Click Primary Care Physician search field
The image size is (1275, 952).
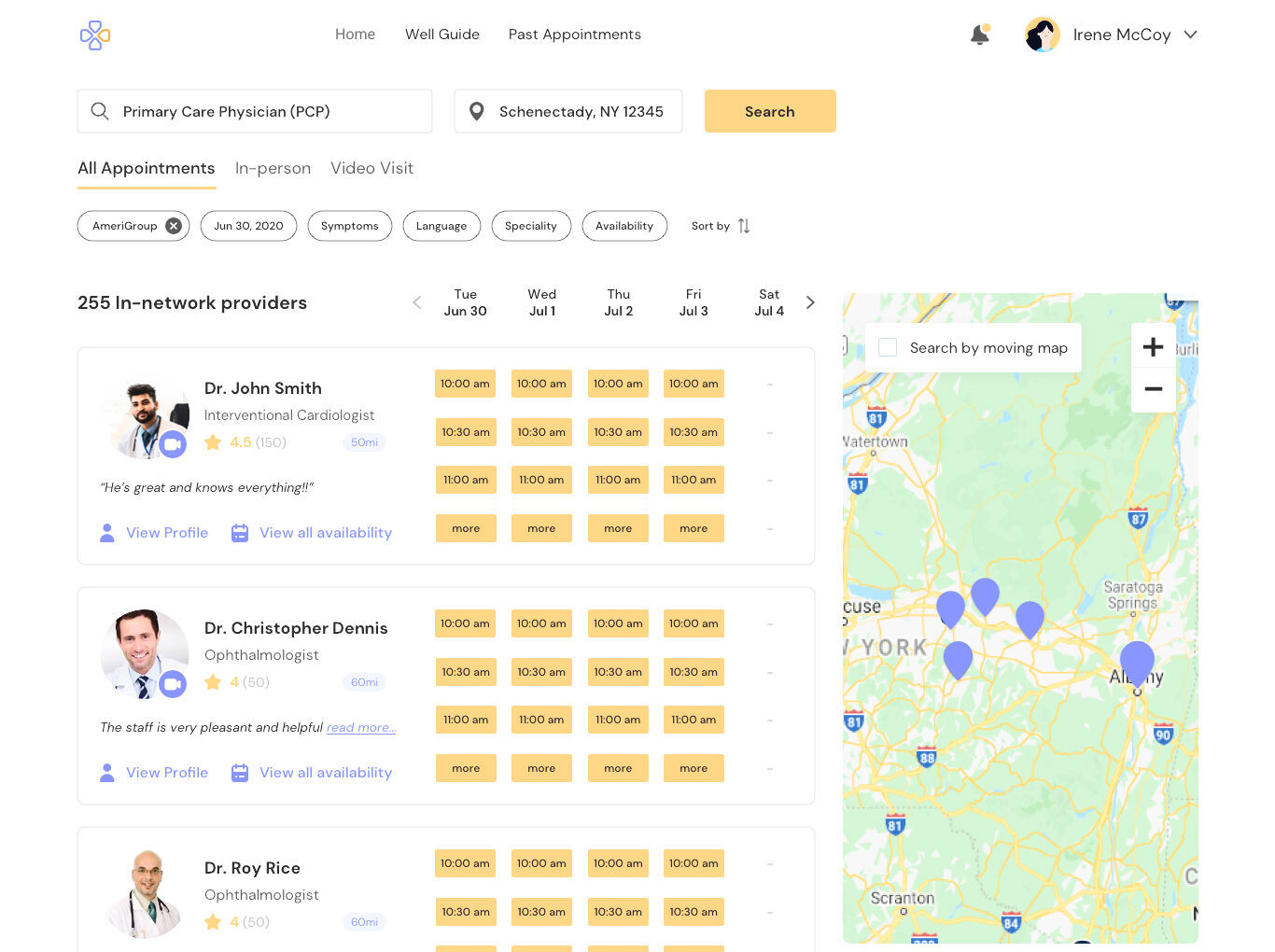255,111
